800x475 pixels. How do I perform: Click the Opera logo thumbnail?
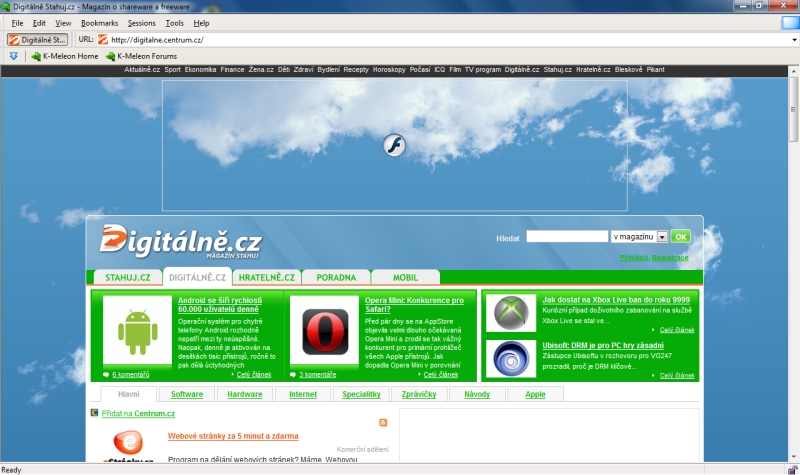[x=324, y=331]
